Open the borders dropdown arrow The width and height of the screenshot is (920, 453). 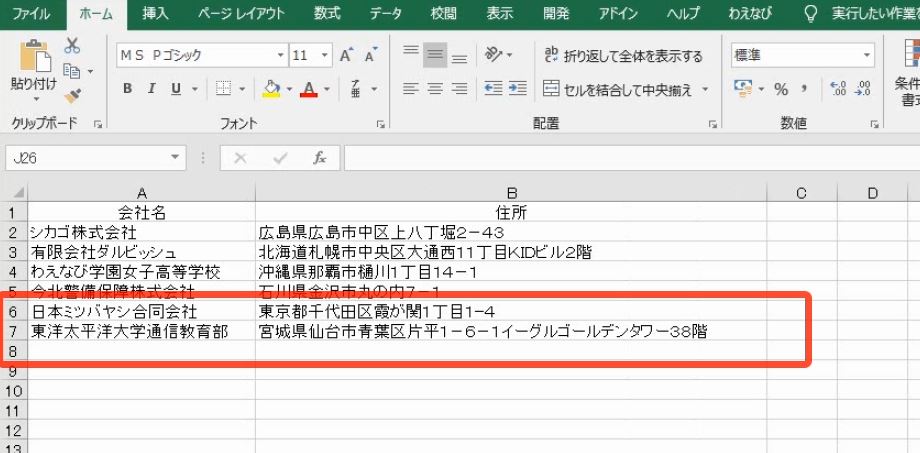(x=242, y=89)
